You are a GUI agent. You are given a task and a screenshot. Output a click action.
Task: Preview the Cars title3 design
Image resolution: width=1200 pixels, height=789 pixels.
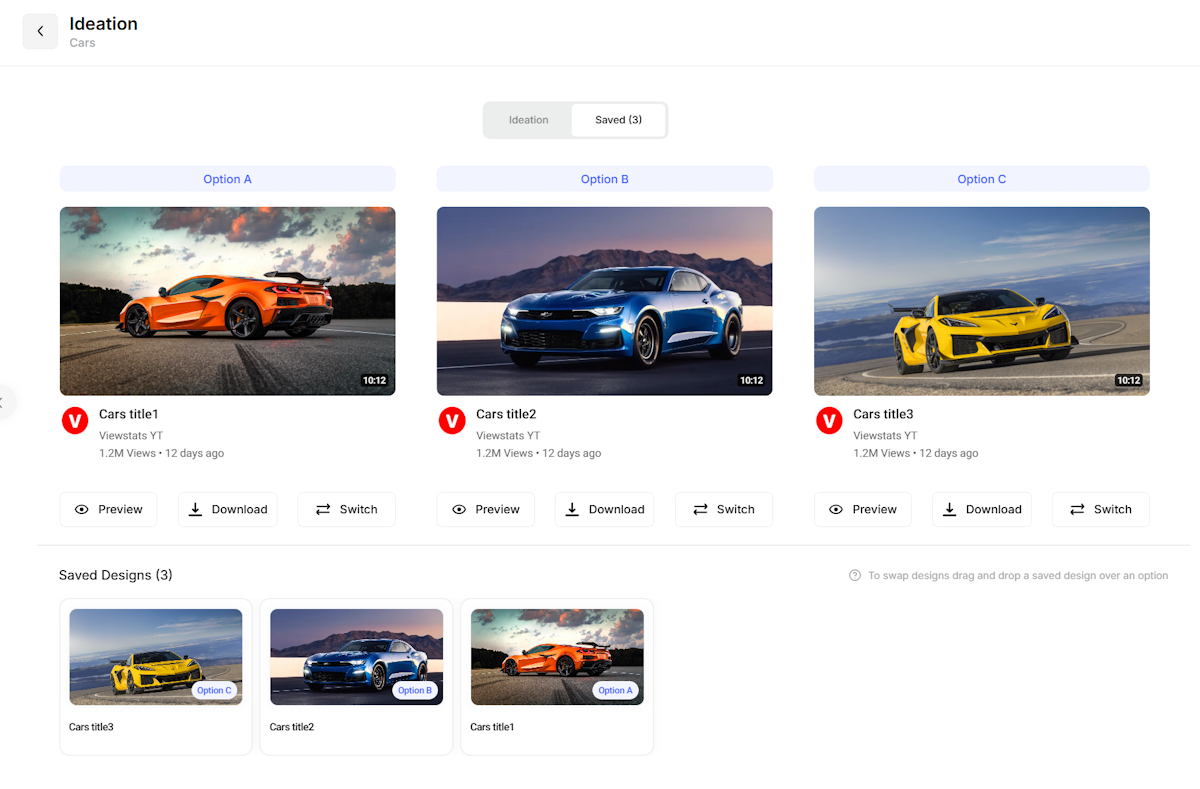863,509
